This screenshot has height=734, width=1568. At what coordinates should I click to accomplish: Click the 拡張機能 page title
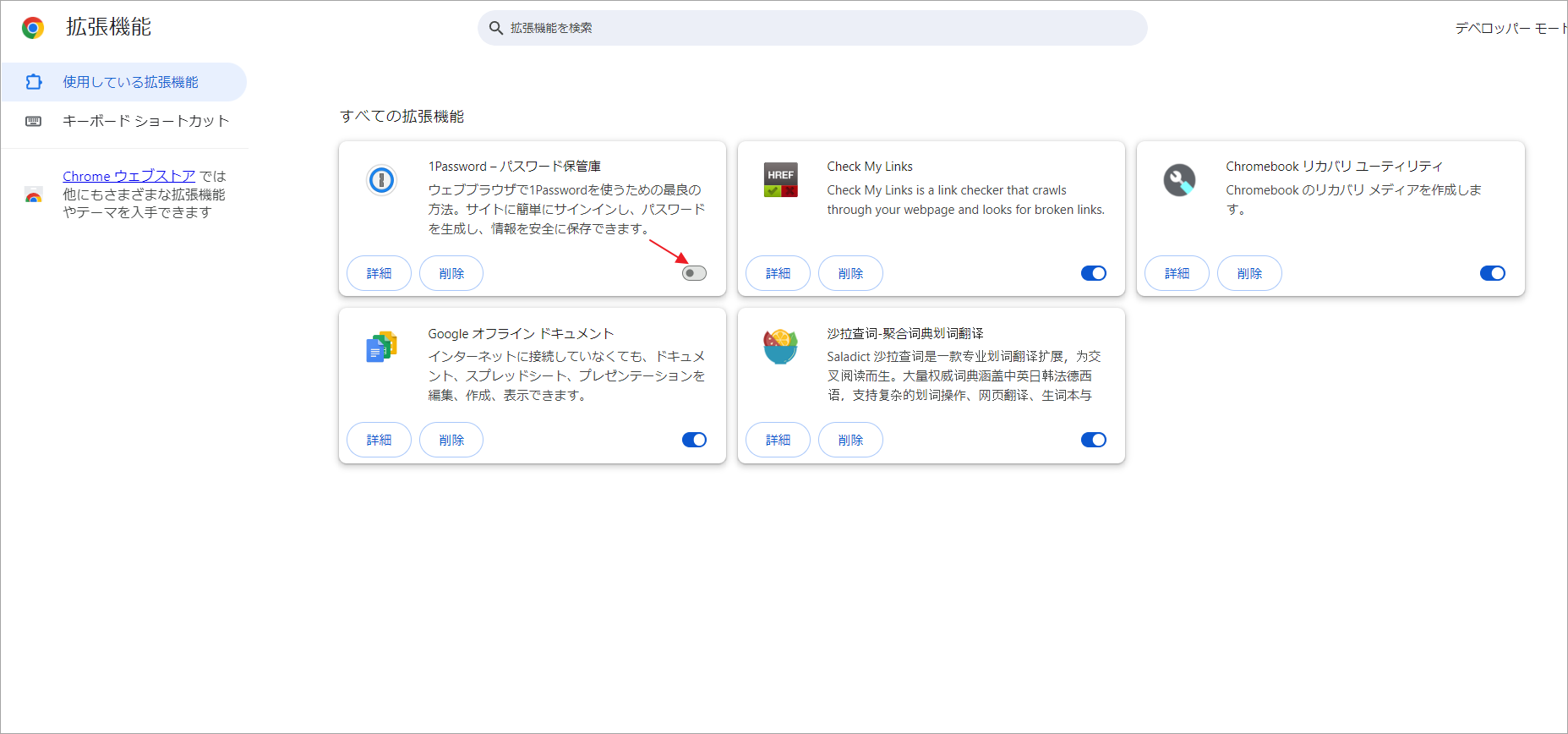[108, 27]
